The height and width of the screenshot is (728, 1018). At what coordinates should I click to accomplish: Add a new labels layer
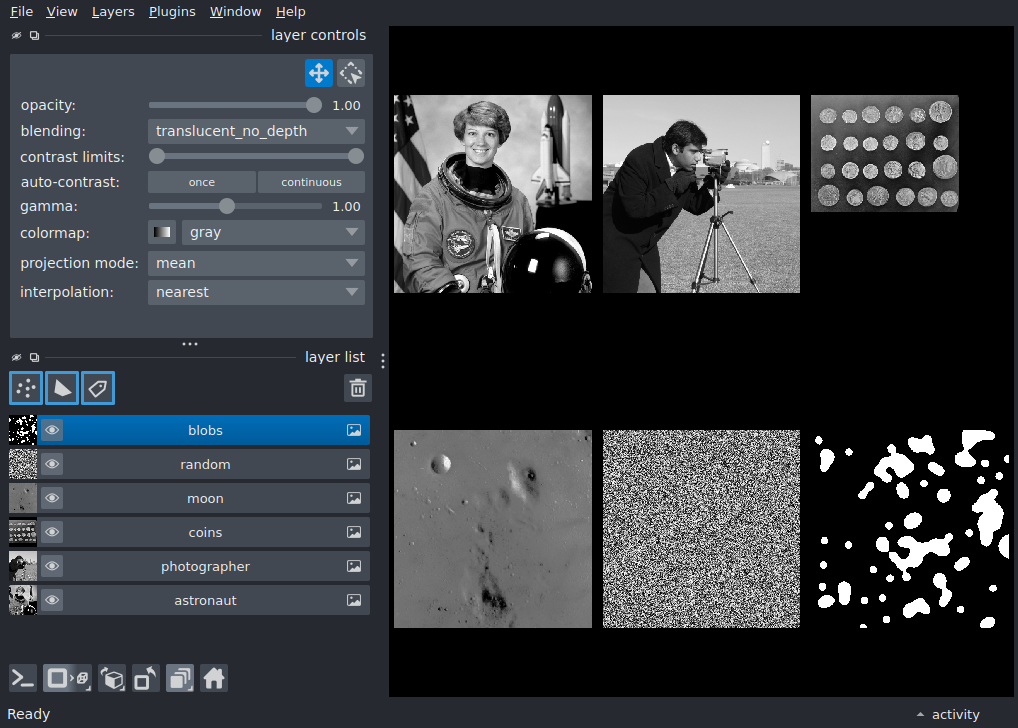pyautogui.click(x=98, y=388)
